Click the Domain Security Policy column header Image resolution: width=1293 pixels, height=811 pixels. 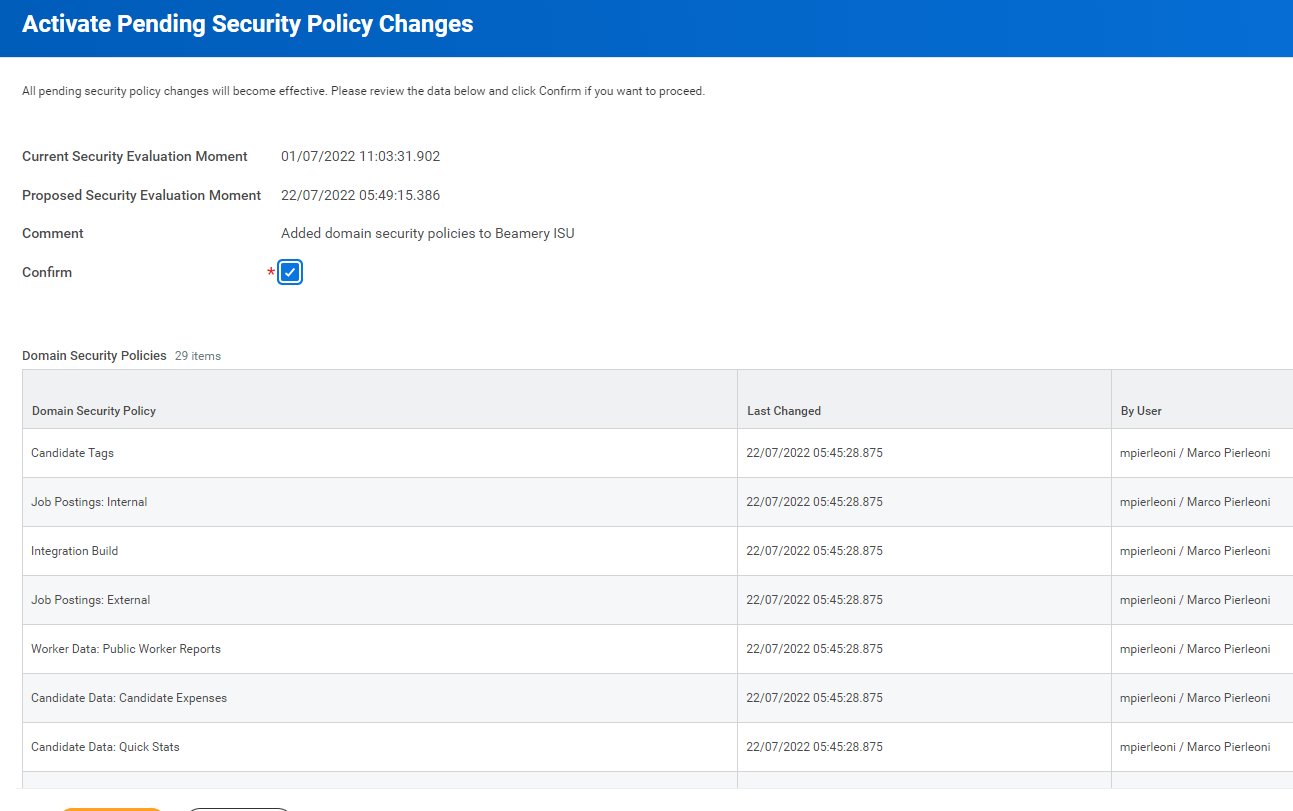[94, 411]
